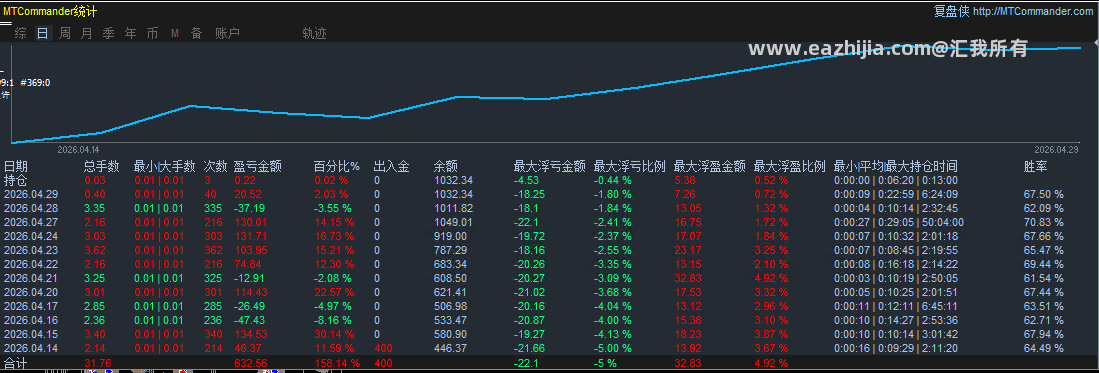The image size is (1099, 373).
Task: Click the 362 trade count cell
Action: [x=212, y=250]
